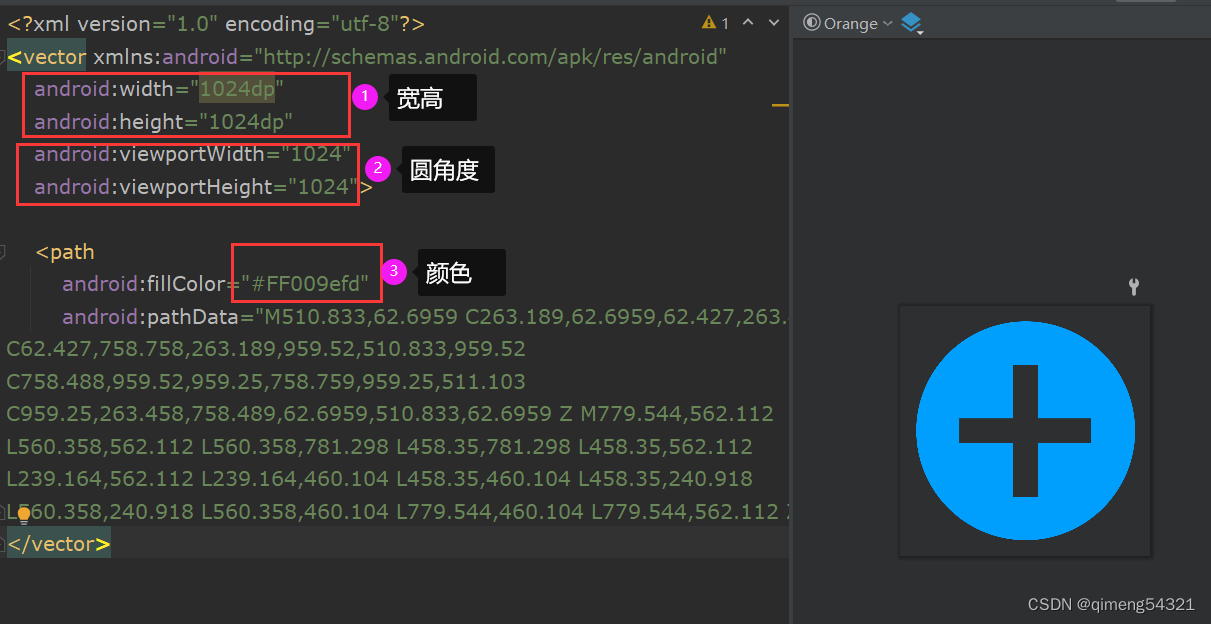This screenshot has height=624, width=1211.
Task: Click the yellow warning stripe in scrollbar gutter
Action: pos(780,104)
